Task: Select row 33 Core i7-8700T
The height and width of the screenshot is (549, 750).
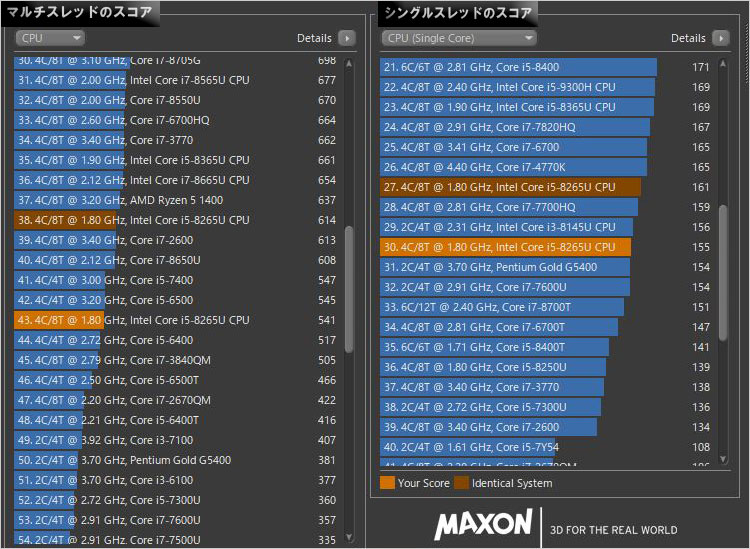Action: click(x=545, y=307)
